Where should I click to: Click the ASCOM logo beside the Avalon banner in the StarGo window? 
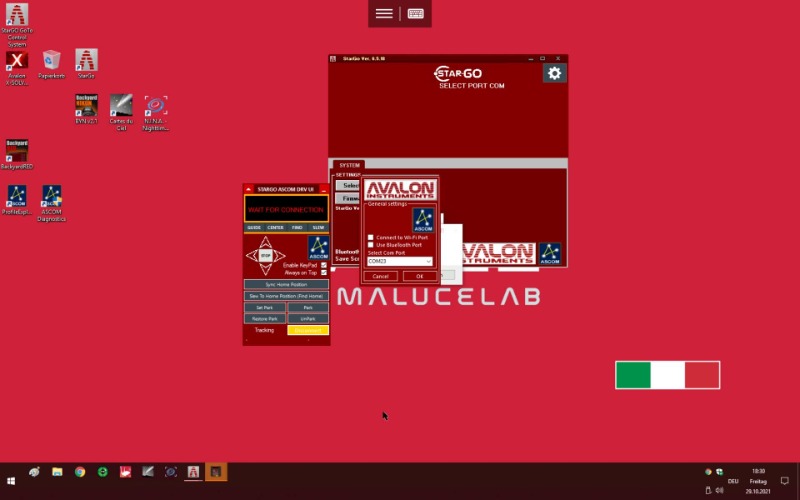coord(549,254)
